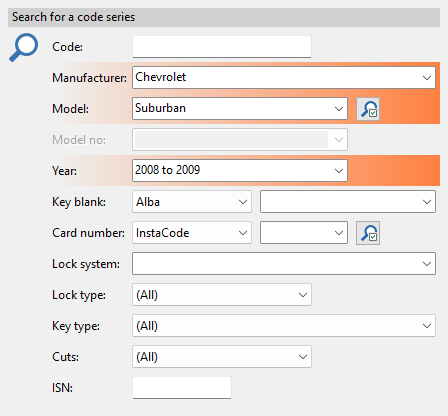
Task: Click the 'Card number:' label
Action: [x=88, y=233]
